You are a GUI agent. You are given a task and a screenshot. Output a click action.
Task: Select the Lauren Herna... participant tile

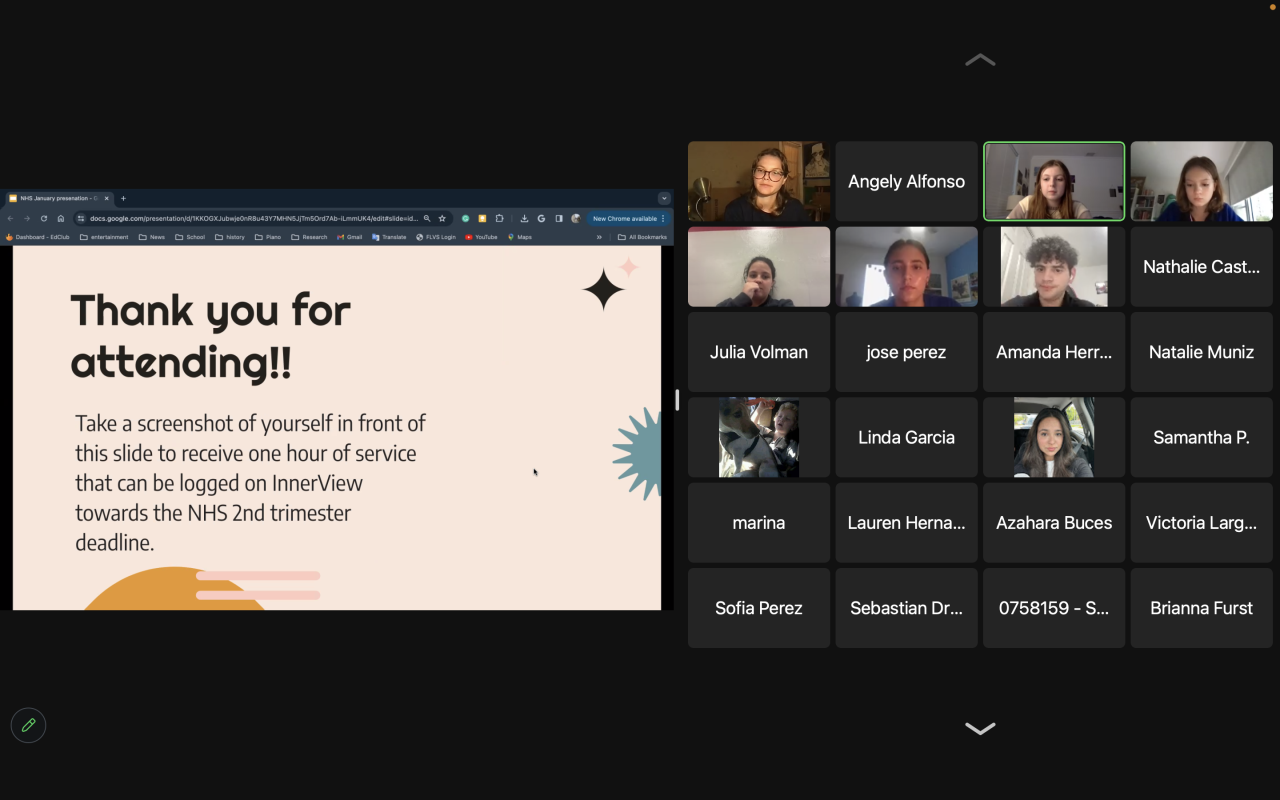(x=907, y=523)
